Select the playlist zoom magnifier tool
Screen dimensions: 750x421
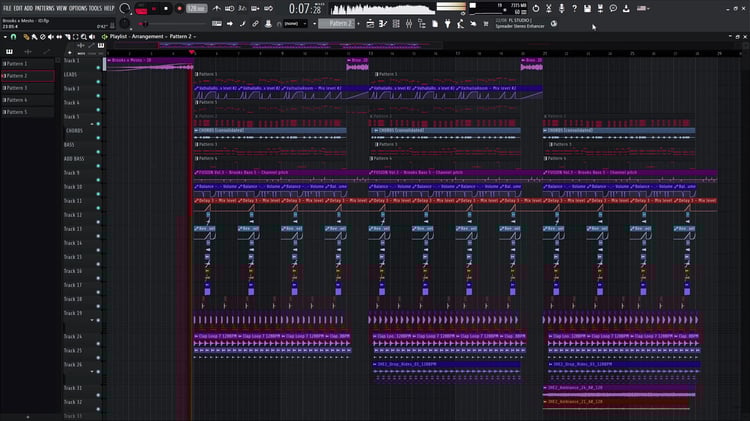pos(84,37)
